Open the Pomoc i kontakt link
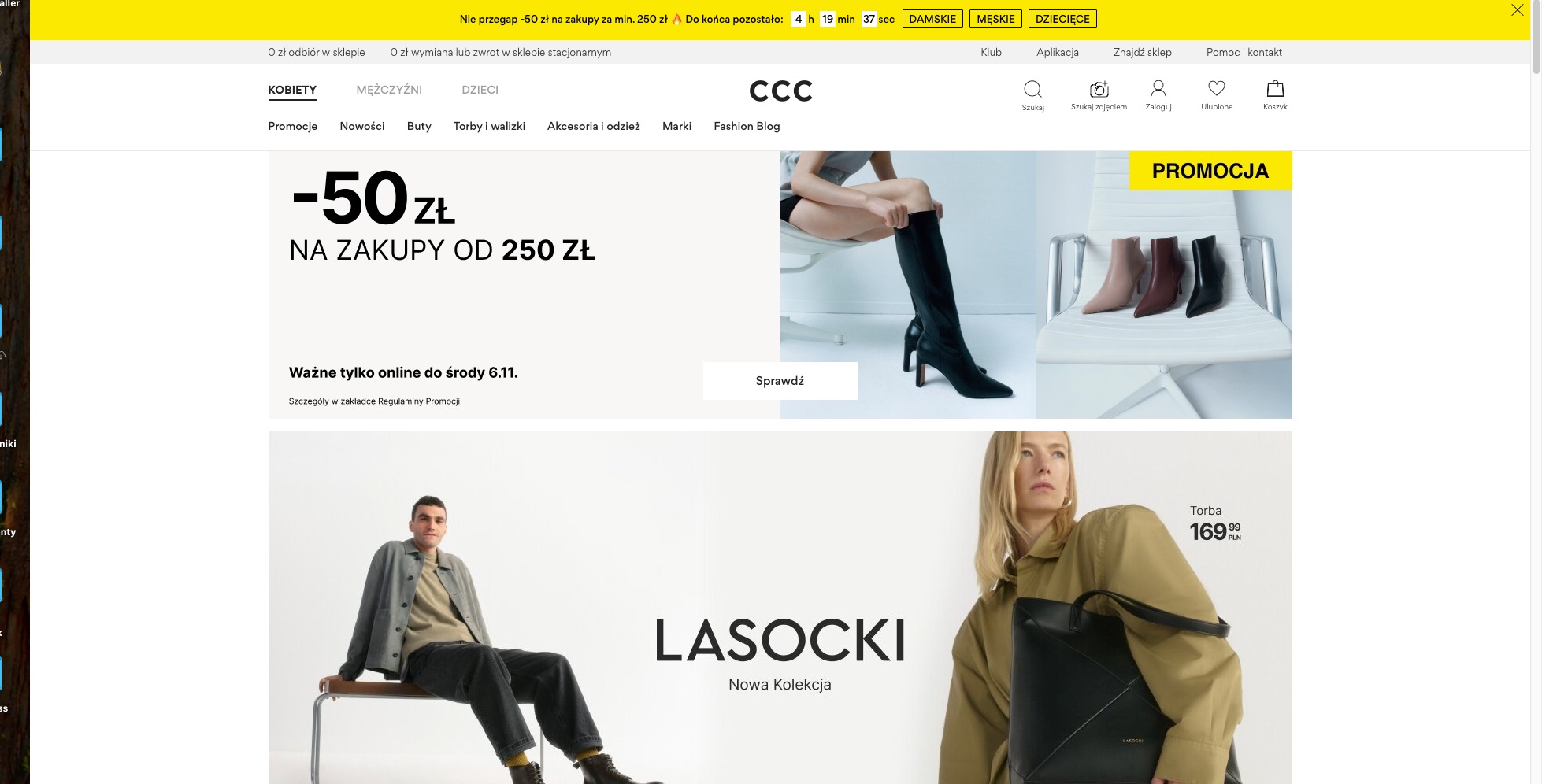Viewport: 1542px width, 784px height. point(1244,52)
